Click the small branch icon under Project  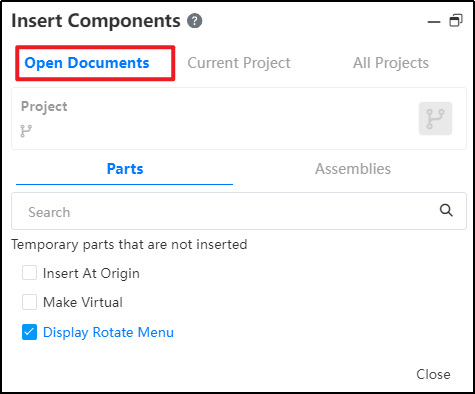click(x=26, y=131)
